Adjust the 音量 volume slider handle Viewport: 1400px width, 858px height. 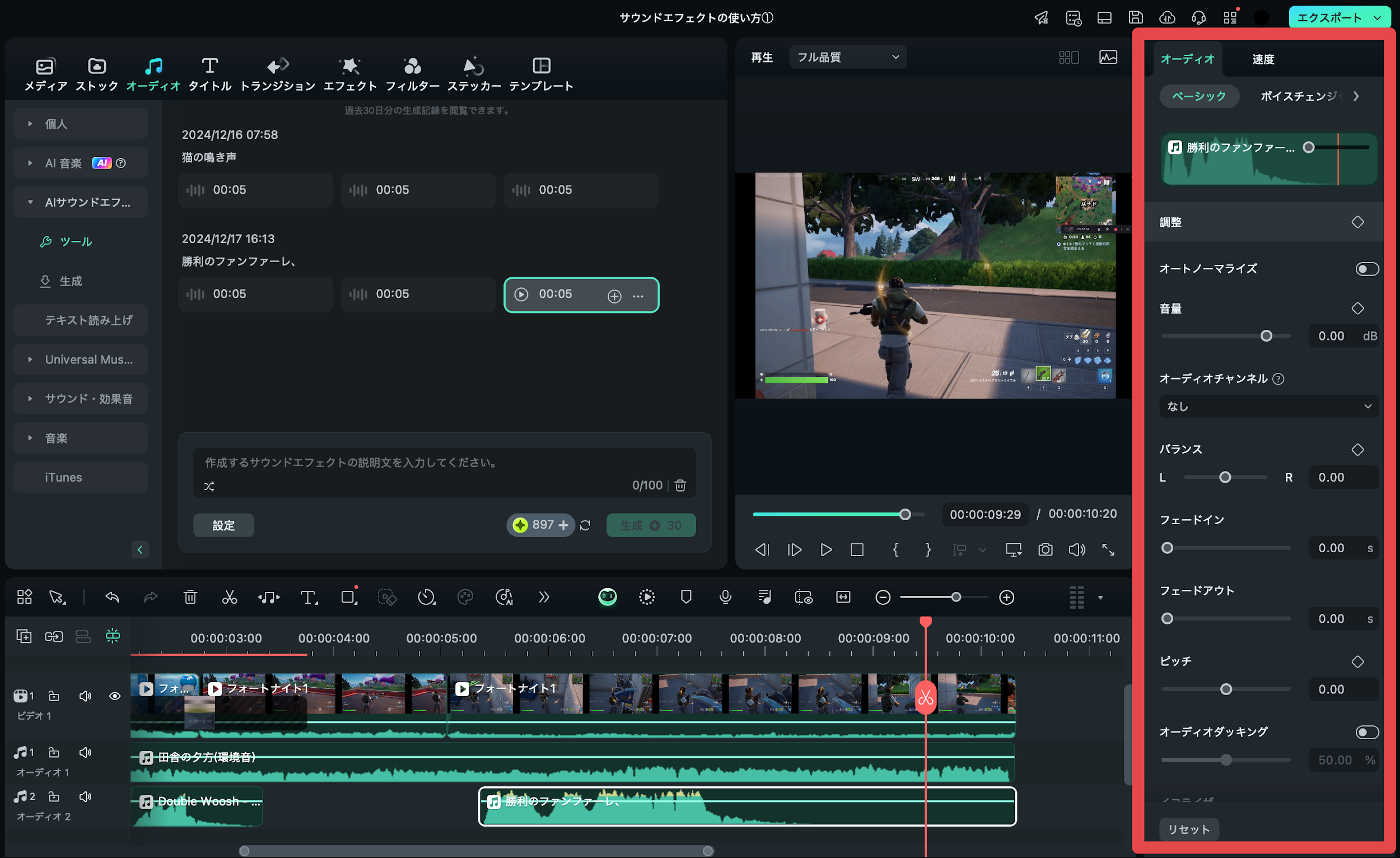(x=1266, y=336)
